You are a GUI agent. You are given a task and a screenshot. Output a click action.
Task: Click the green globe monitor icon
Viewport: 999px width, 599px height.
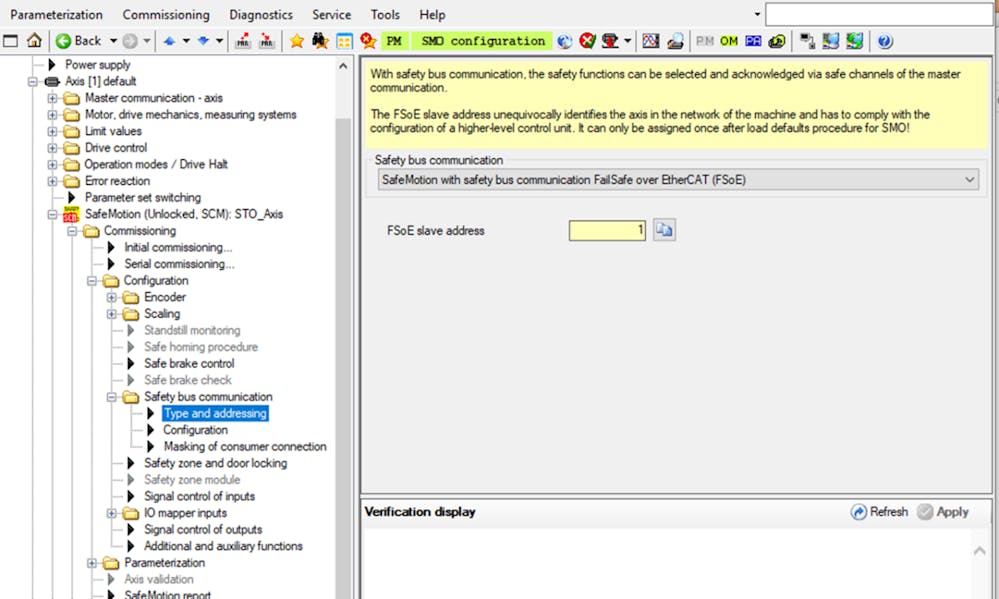point(854,41)
